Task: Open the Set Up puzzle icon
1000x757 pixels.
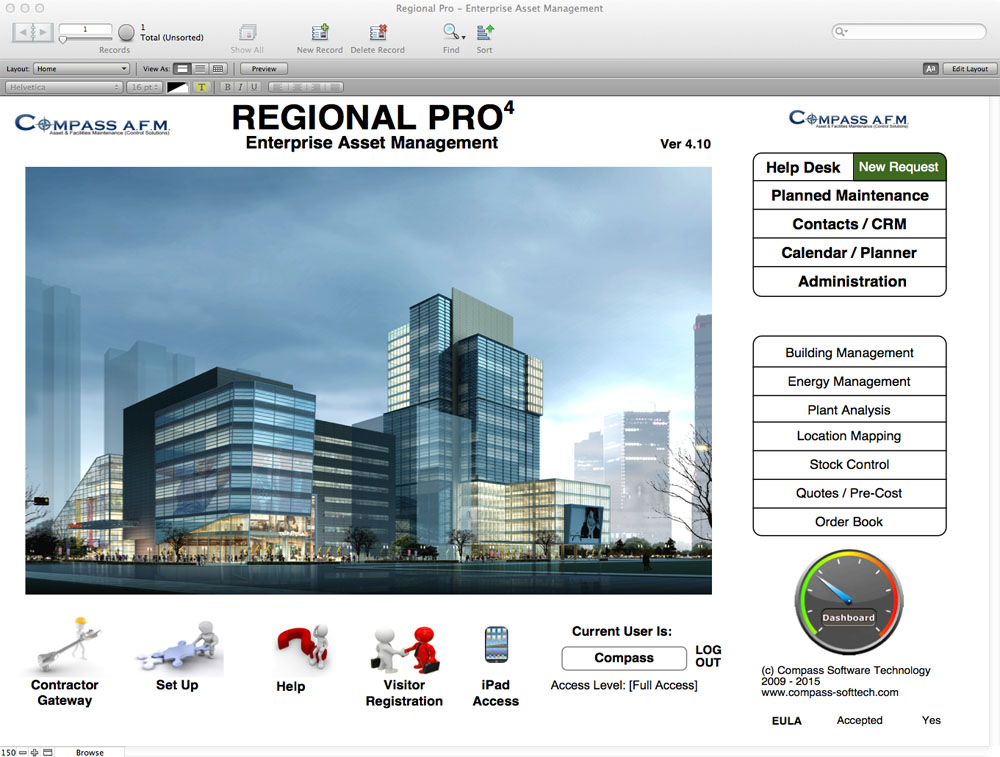Action: [179, 647]
